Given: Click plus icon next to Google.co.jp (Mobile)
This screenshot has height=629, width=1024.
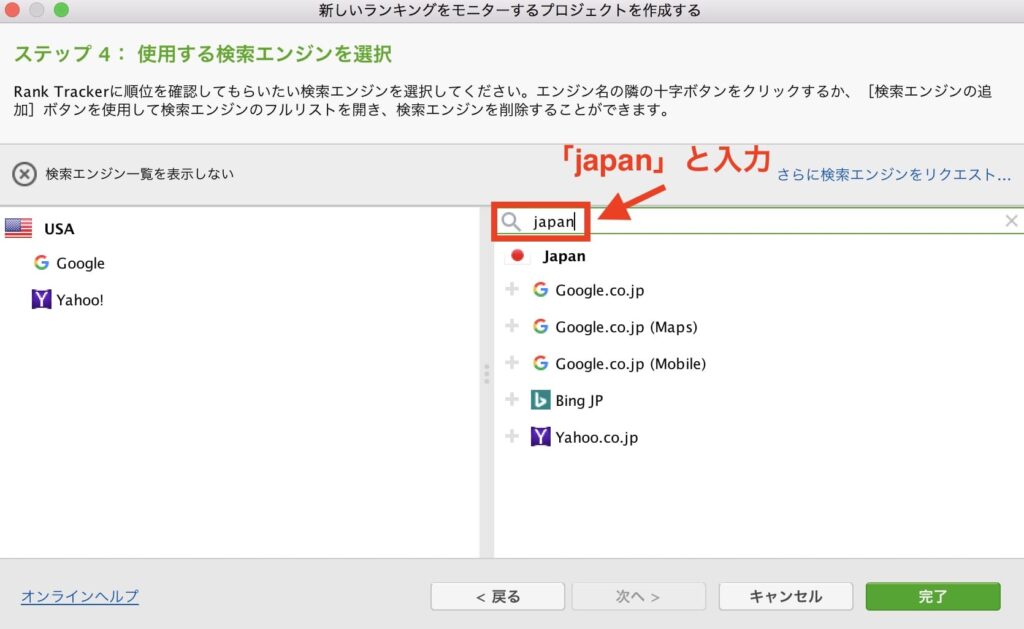Looking at the screenshot, I should tap(512, 363).
